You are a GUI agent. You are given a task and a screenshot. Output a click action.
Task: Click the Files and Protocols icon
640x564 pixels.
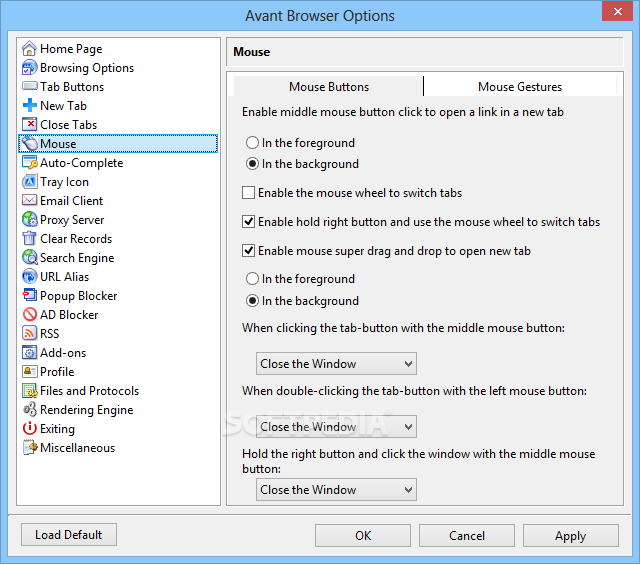(x=29, y=391)
